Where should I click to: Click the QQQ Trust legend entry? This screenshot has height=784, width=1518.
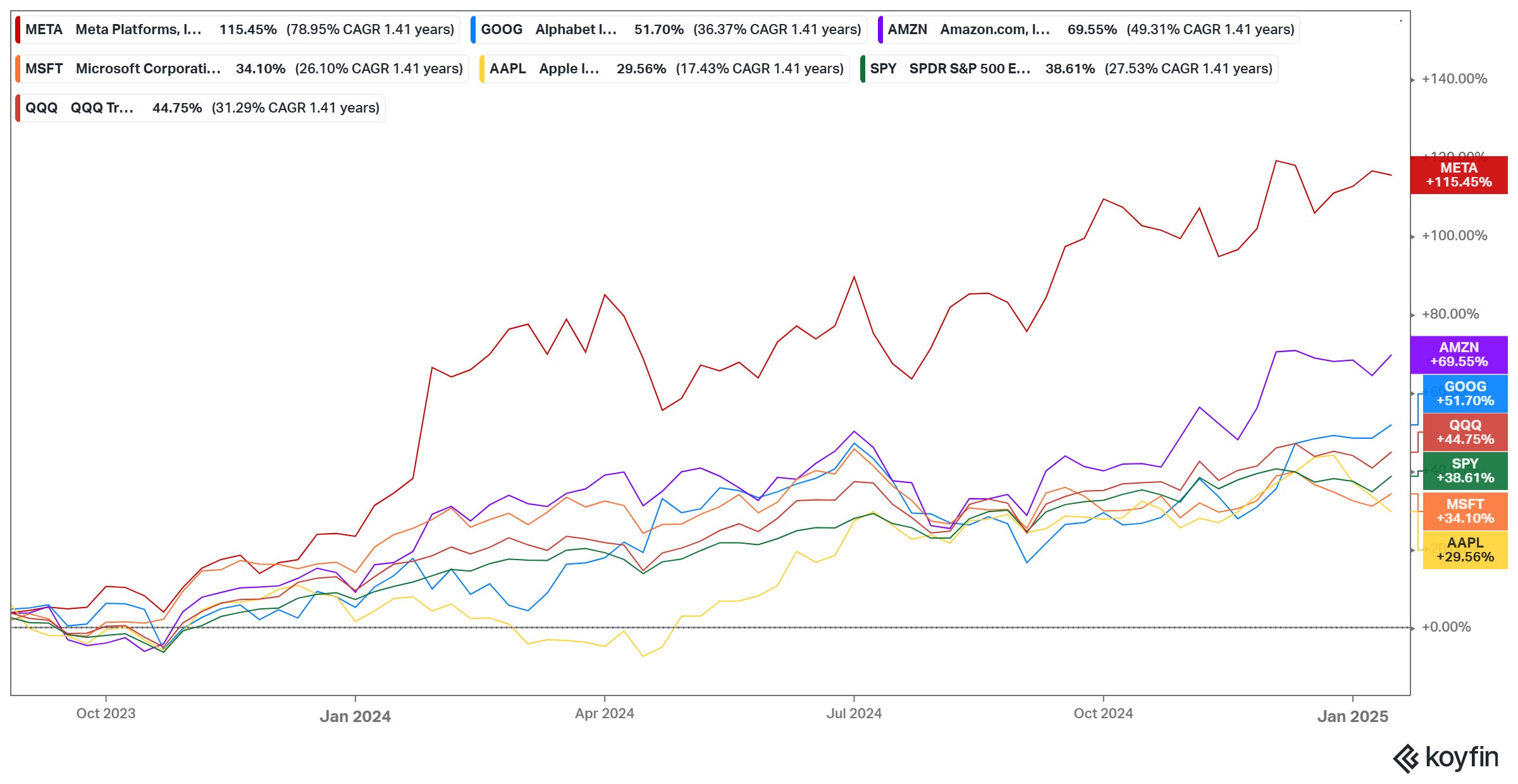coord(200,108)
